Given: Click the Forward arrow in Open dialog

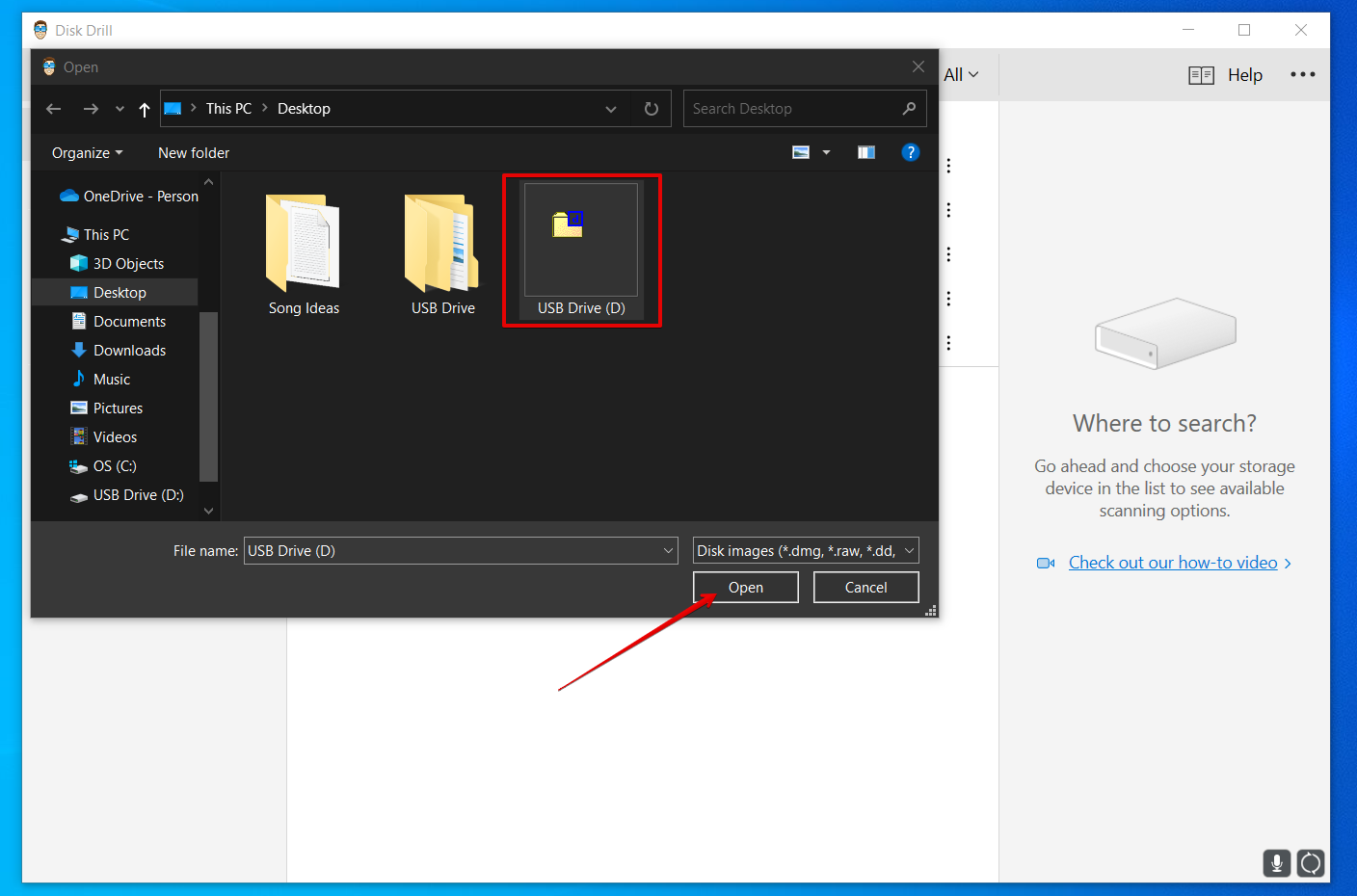Looking at the screenshot, I should point(91,109).
